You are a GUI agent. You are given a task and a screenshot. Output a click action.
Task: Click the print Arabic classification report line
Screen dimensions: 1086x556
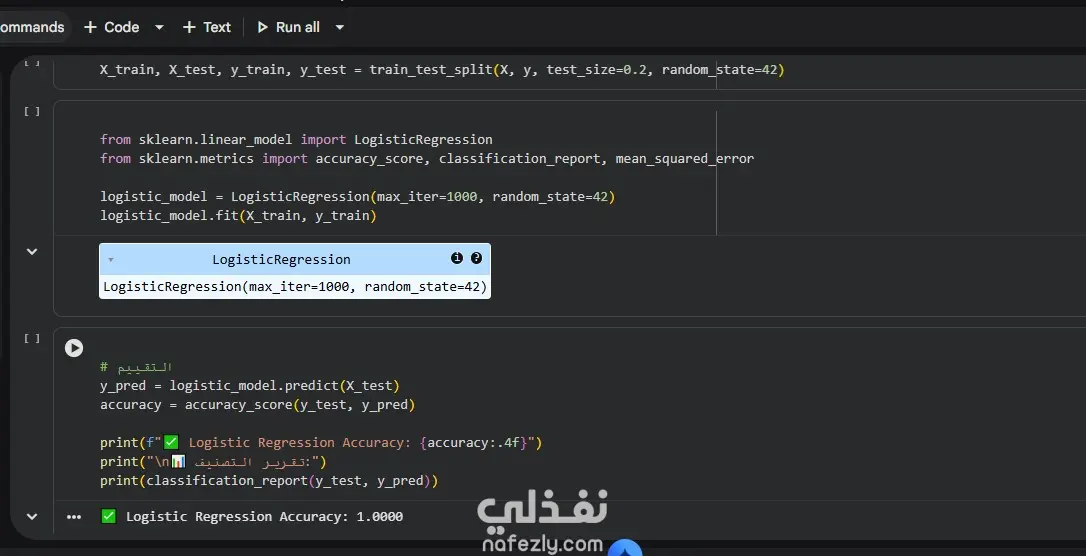click(x=213, y=462)
